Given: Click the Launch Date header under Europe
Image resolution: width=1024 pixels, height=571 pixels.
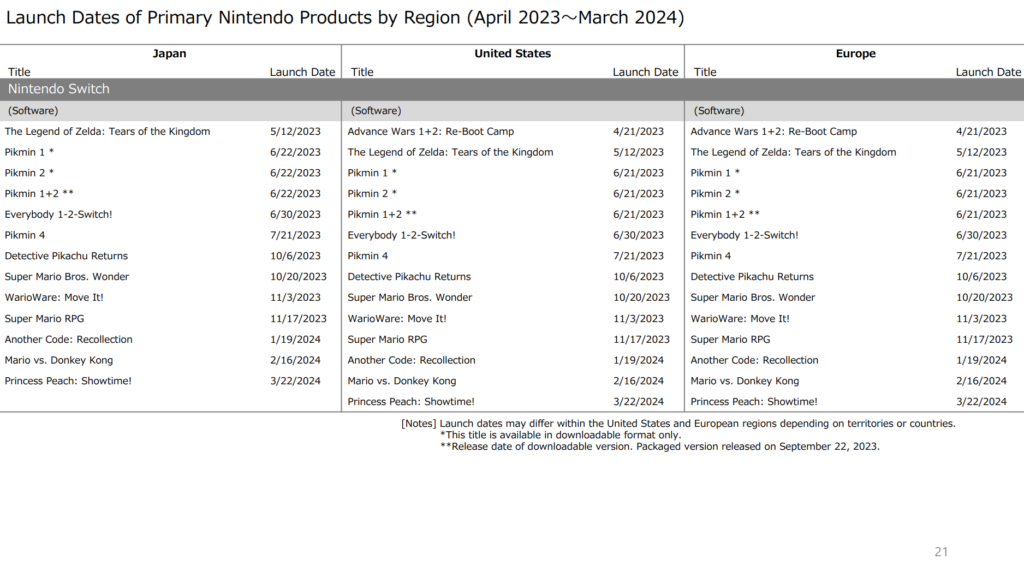Looking at the screenshot, I should 988,72.
